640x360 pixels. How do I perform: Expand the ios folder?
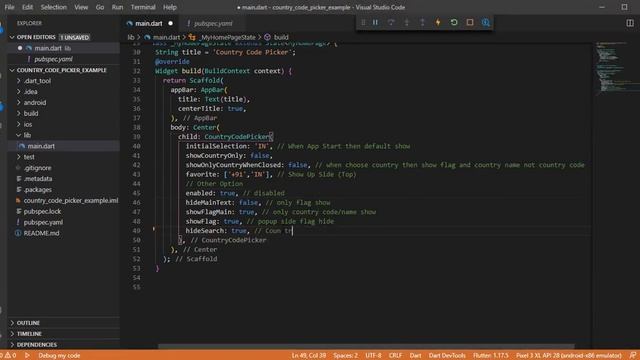click(28, 124)
